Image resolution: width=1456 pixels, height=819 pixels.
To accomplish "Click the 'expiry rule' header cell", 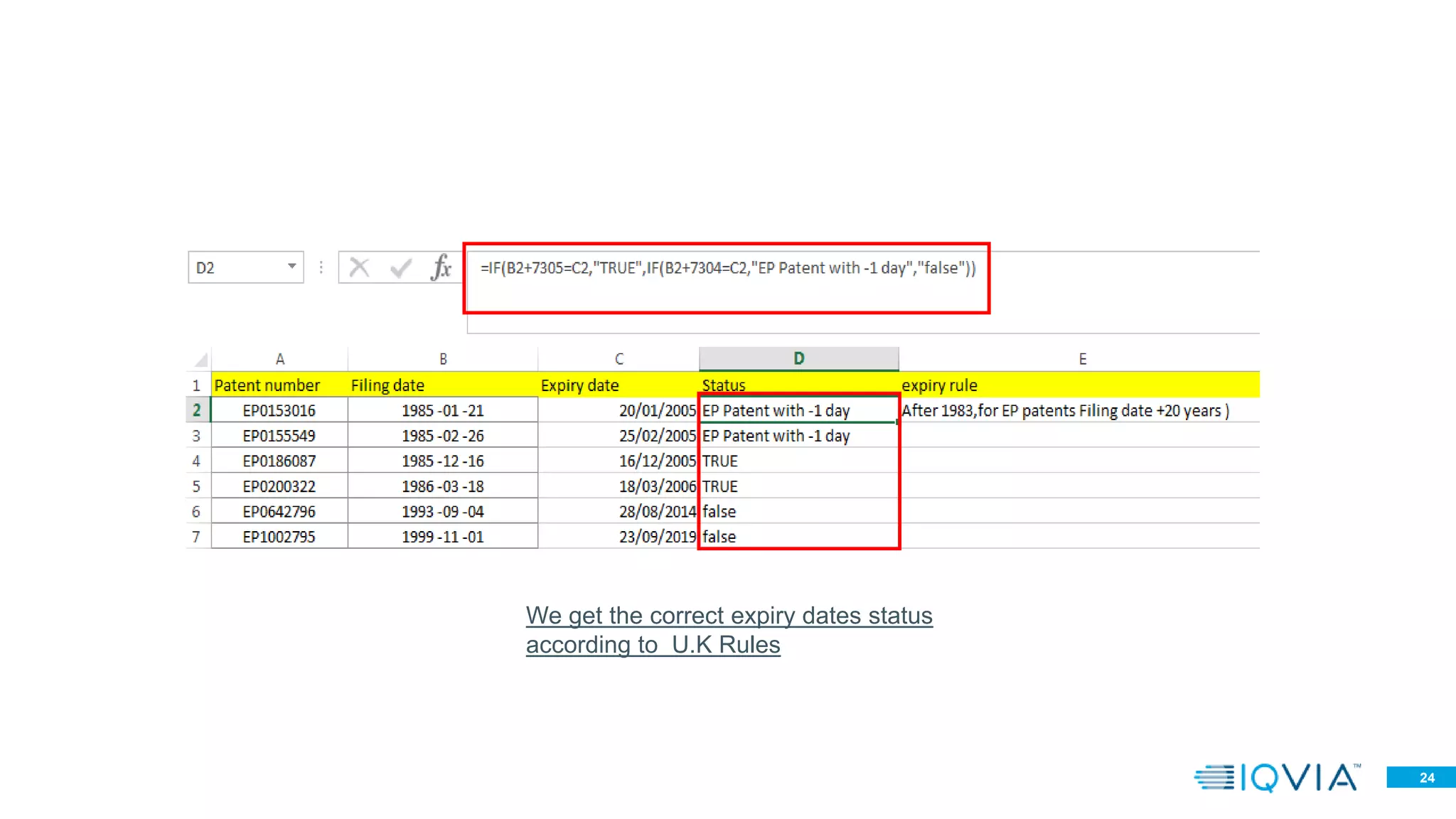I will (1079, 385).
